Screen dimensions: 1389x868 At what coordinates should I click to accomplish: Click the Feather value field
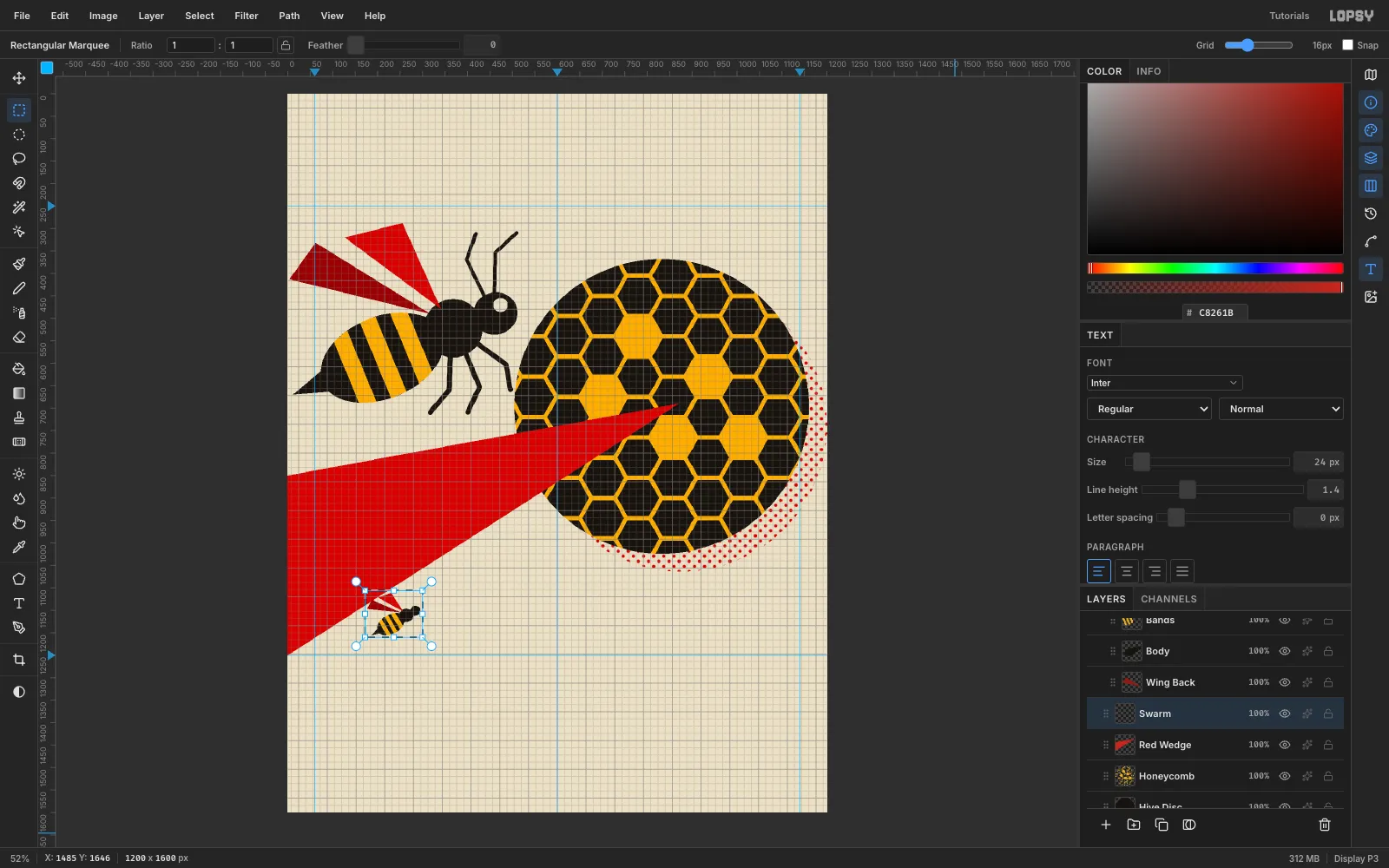[x=483, y=45]
